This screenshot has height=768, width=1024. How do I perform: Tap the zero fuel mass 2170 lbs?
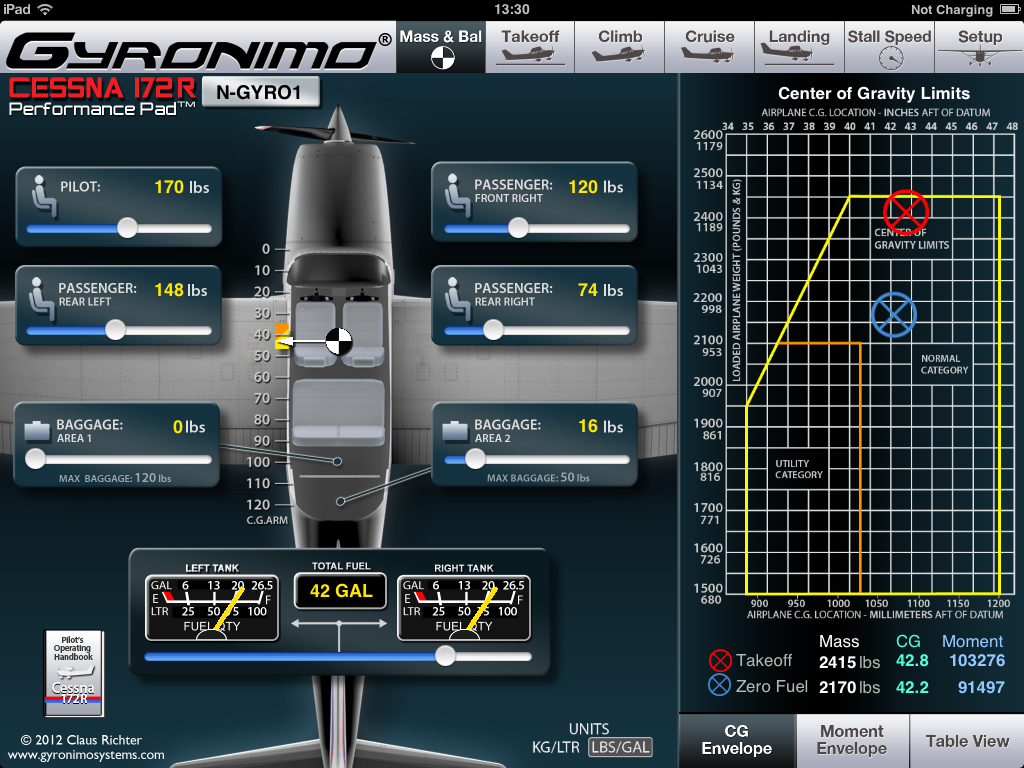tap(850, 688)
